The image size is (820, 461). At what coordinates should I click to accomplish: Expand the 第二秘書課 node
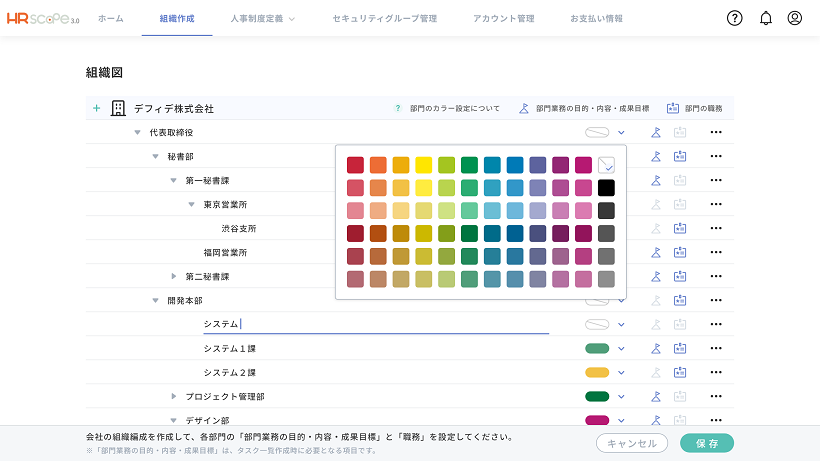174,276
